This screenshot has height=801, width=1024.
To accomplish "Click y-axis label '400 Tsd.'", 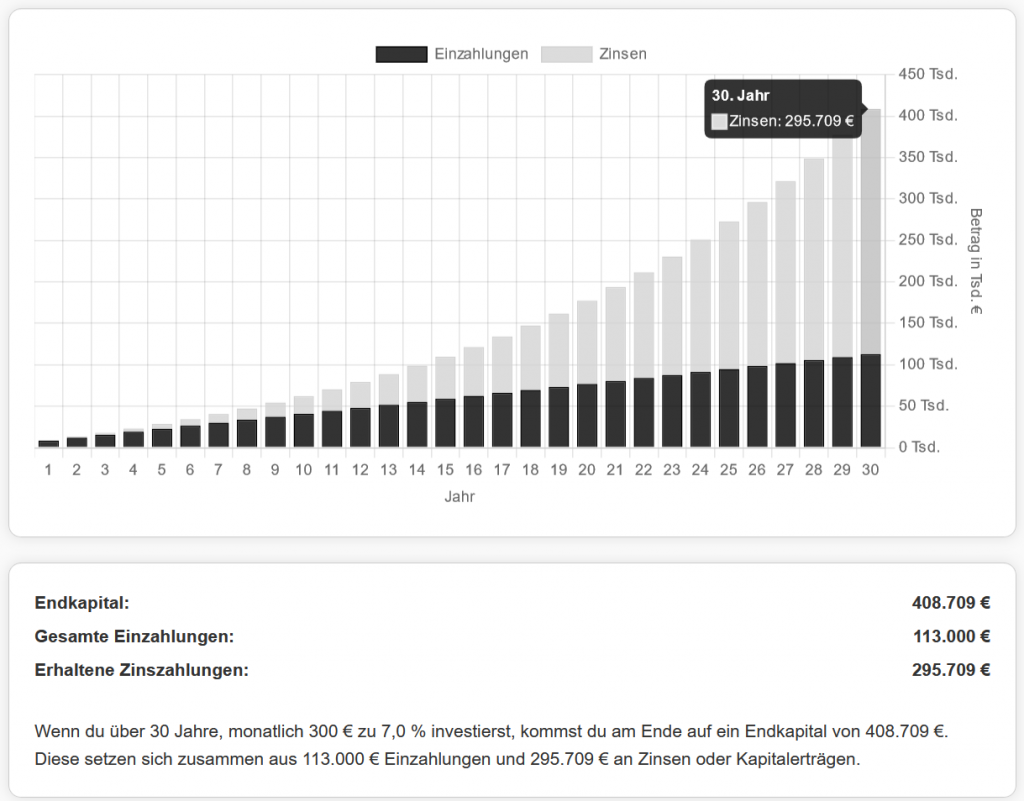I will pyautogui.click(x=928, y=116).
